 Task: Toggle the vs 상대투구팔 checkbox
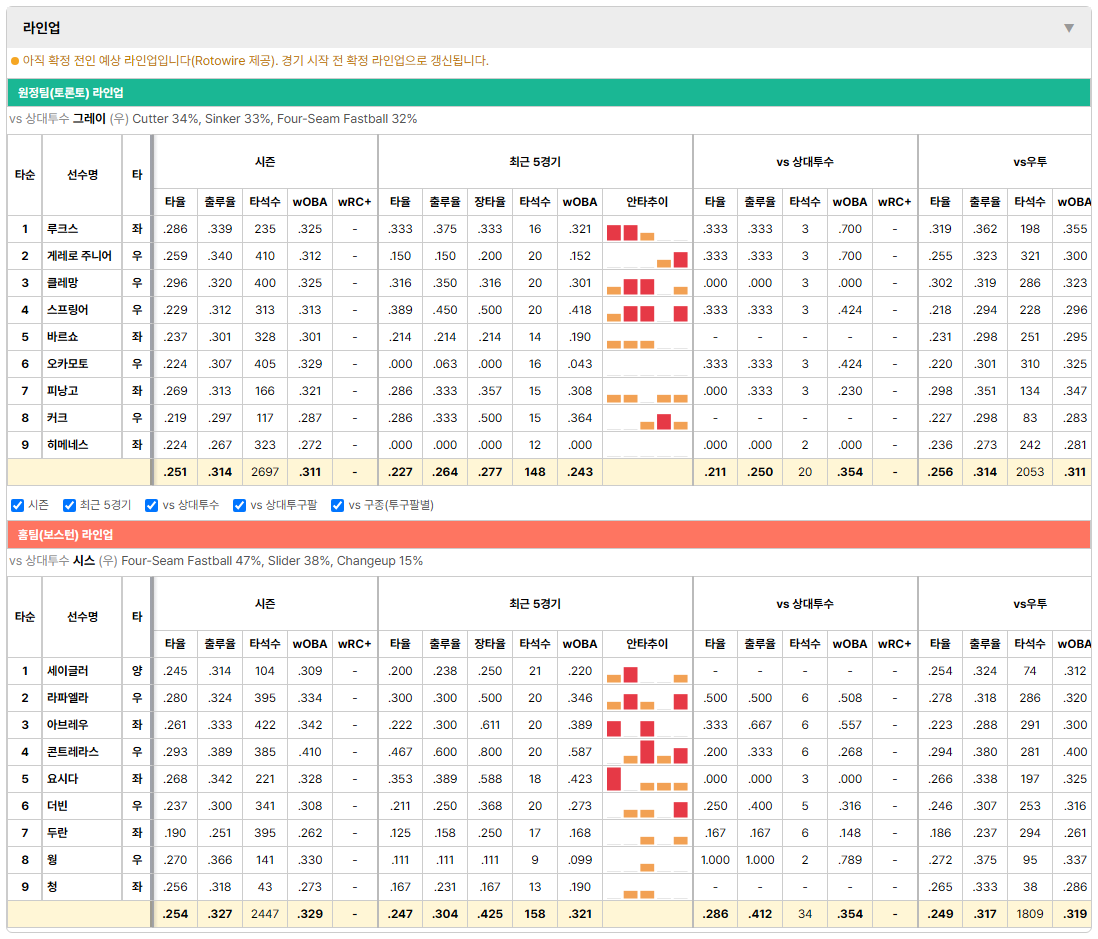tap(239, 505)
